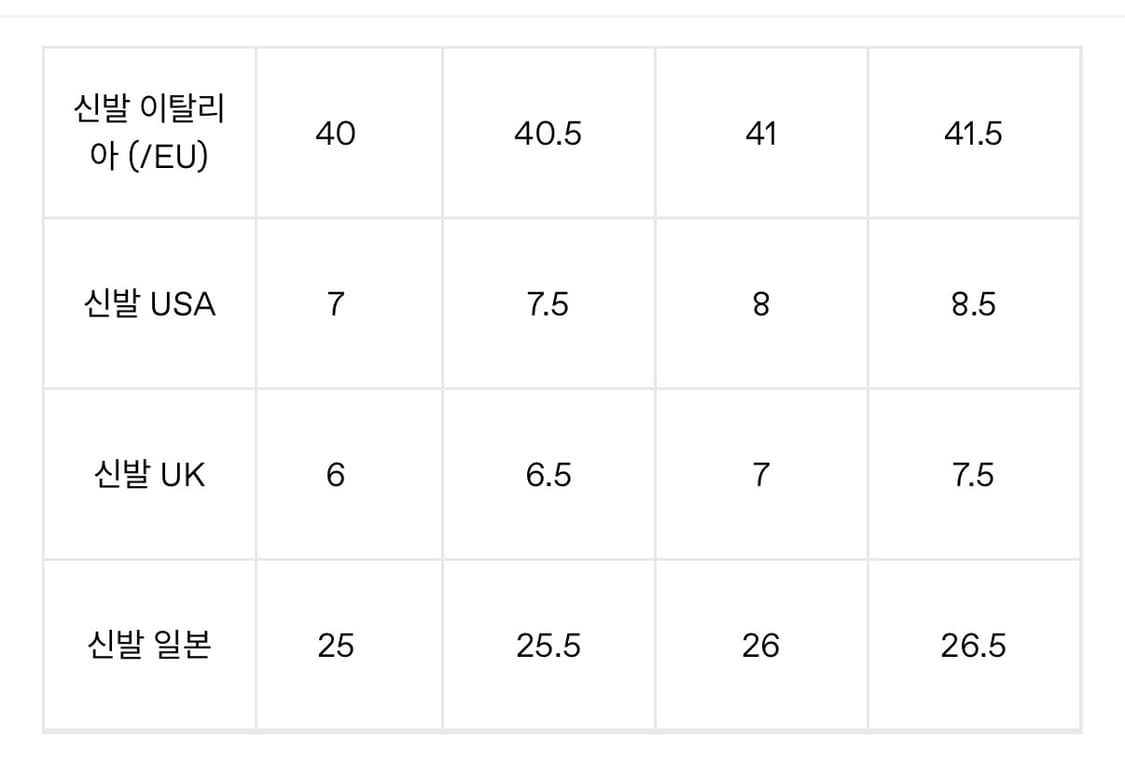The height and width of the screenshot is (781, 1125).
Task: Select EU size 41 cell
Action: 761,133
